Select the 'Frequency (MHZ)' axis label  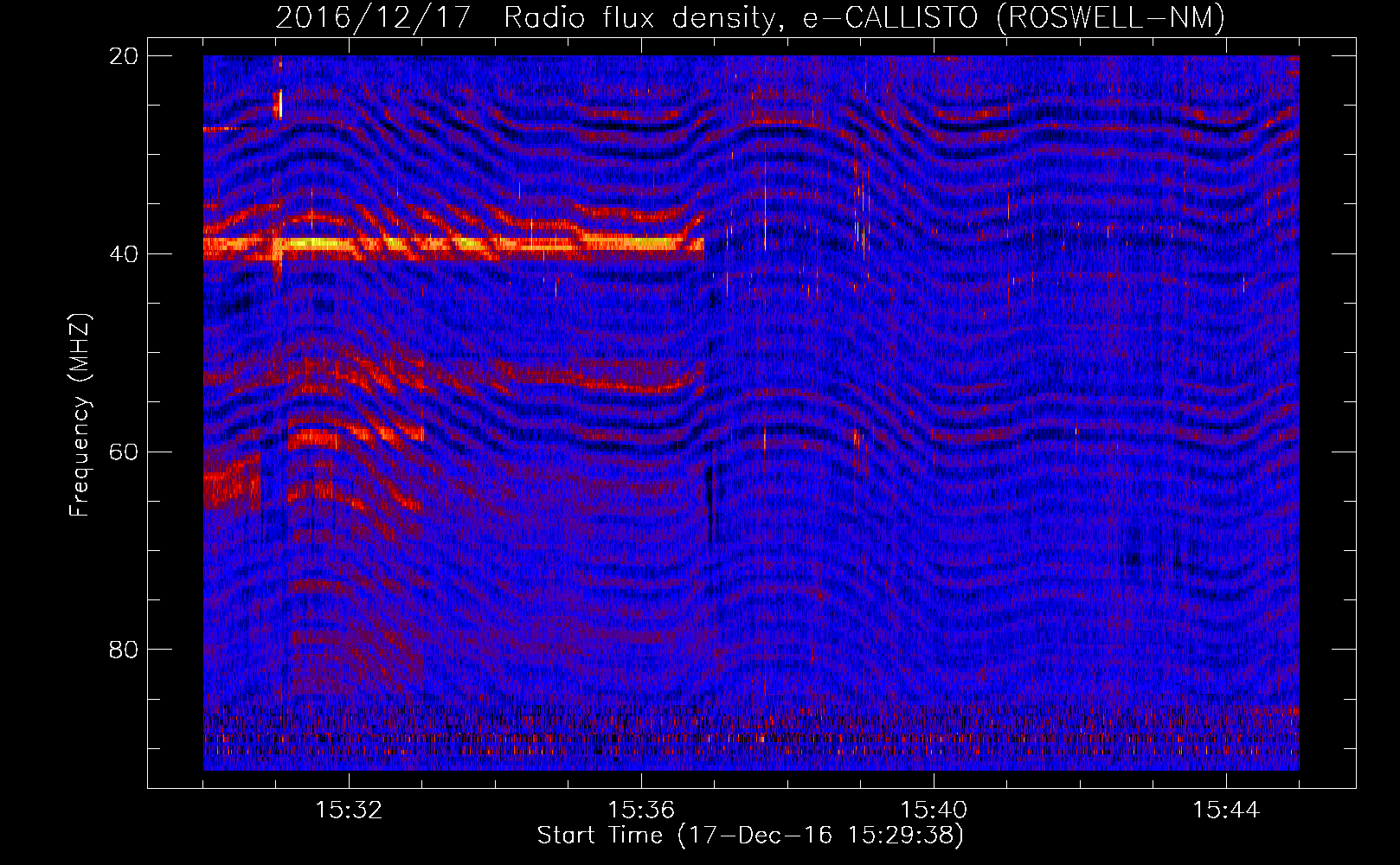pyautogui.click(x=80, y=414)
